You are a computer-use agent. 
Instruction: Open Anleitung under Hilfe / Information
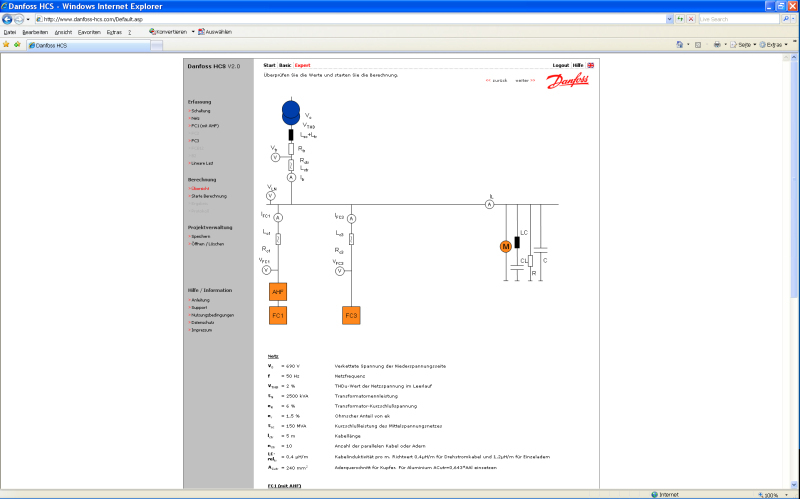[x=199, y=300]
